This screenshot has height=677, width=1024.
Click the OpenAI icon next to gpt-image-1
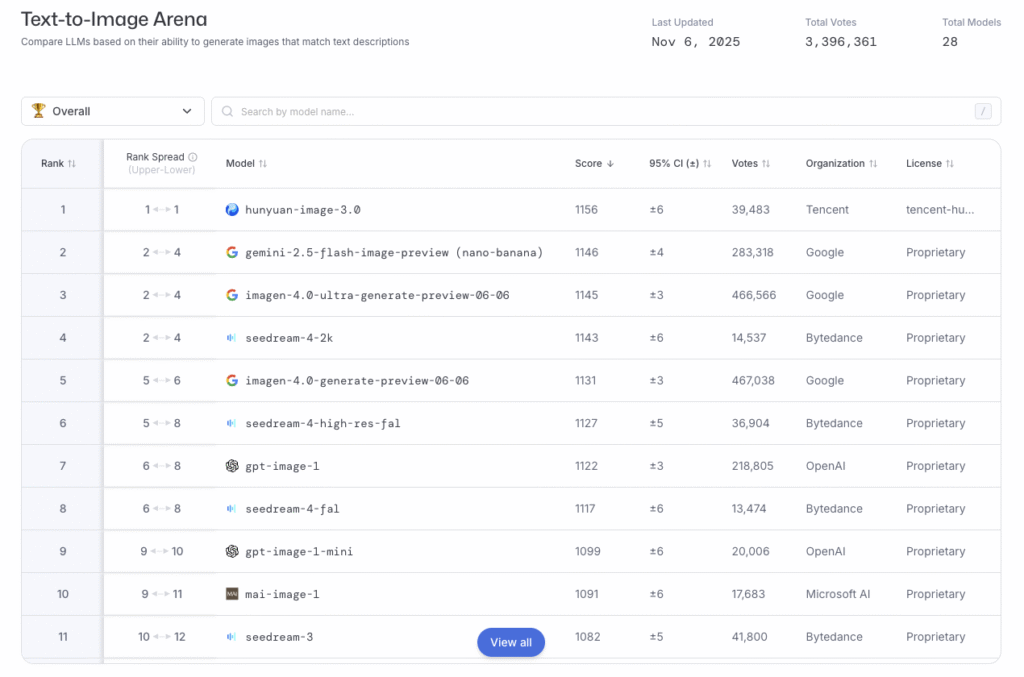[232, 466]
